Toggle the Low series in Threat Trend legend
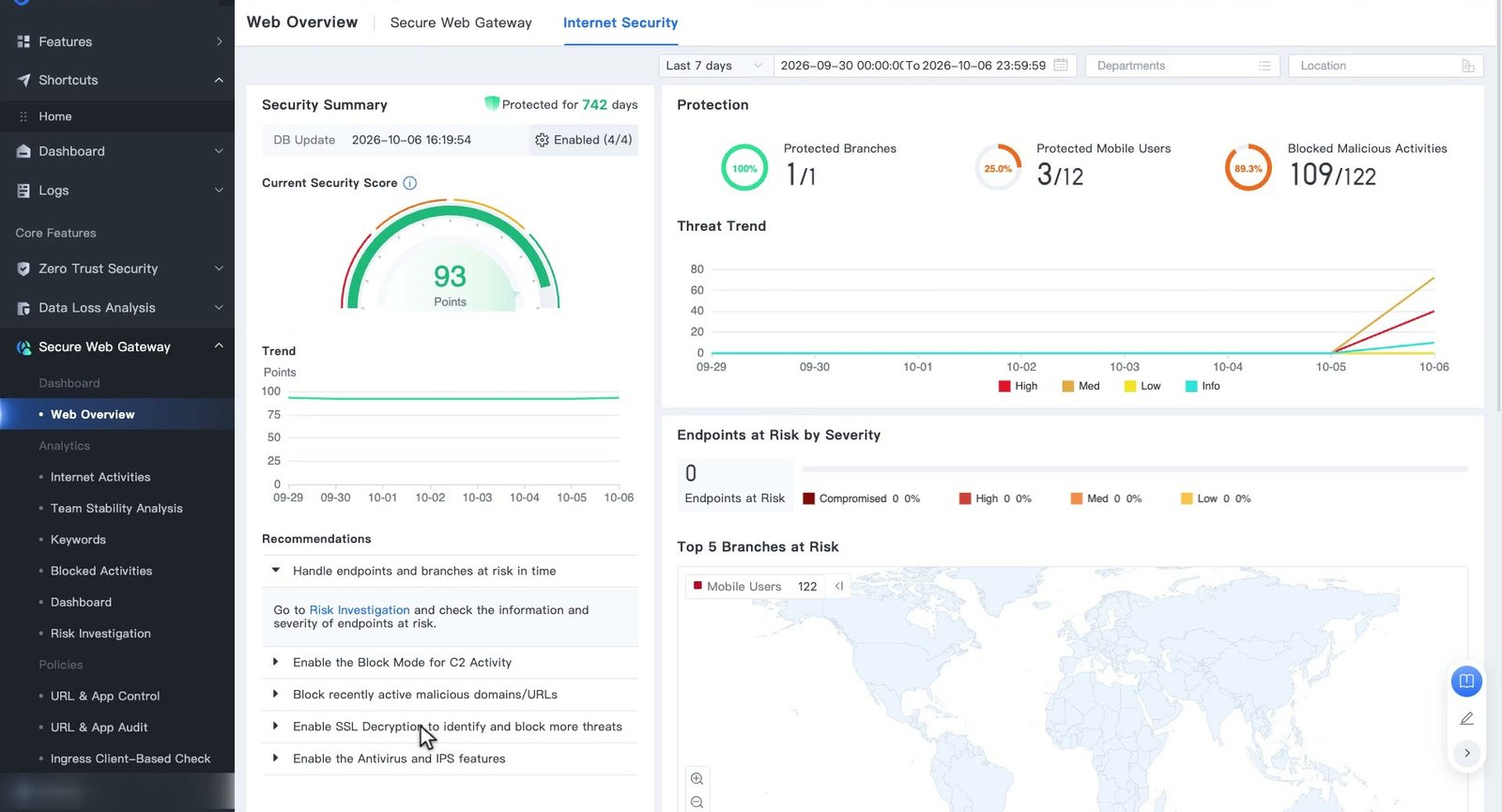Screen dimensions: 1502x812 (x=1142, y=386)
